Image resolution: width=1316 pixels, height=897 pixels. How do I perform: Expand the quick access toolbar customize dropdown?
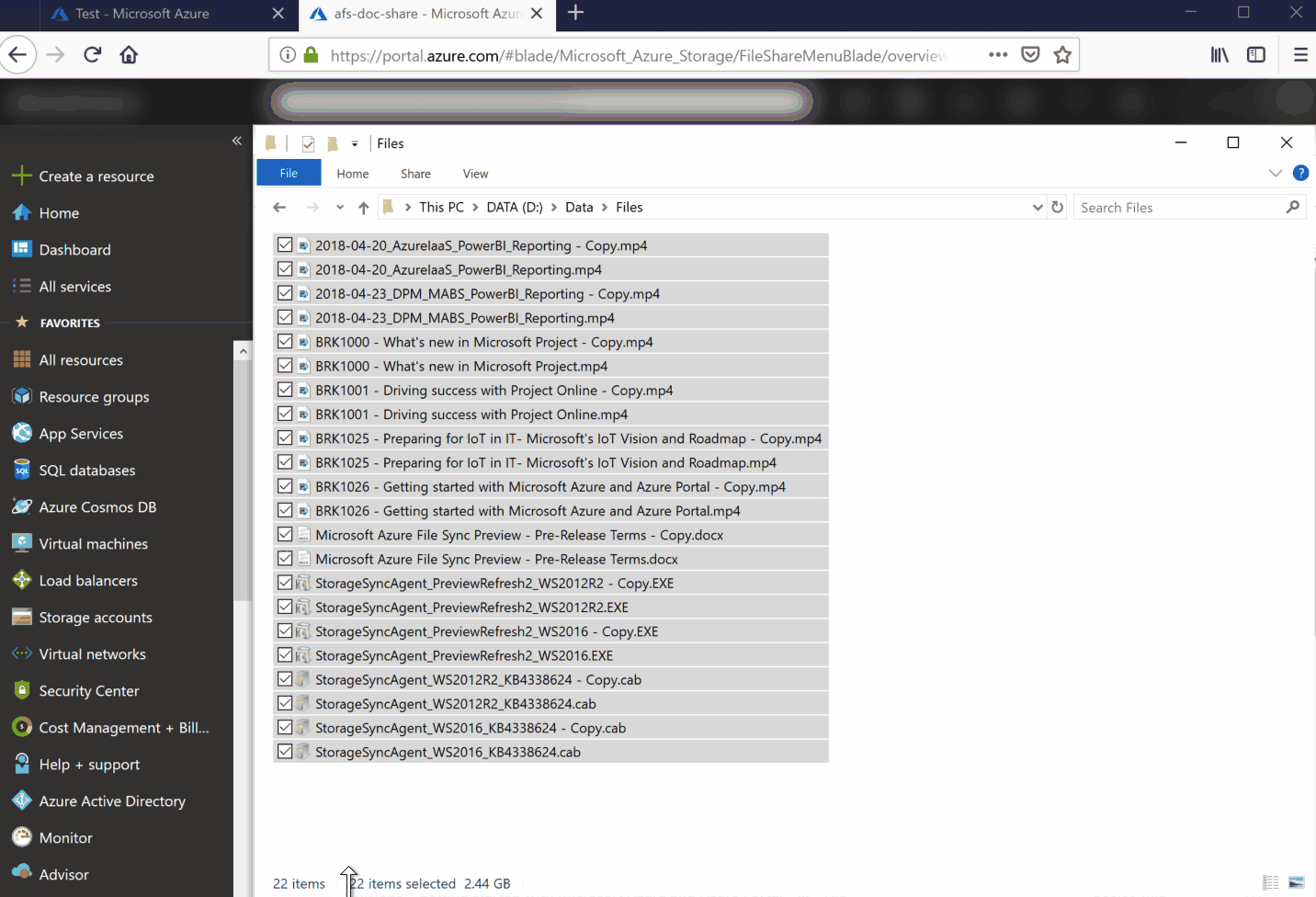pyautogui.click(x=355, y=143)
